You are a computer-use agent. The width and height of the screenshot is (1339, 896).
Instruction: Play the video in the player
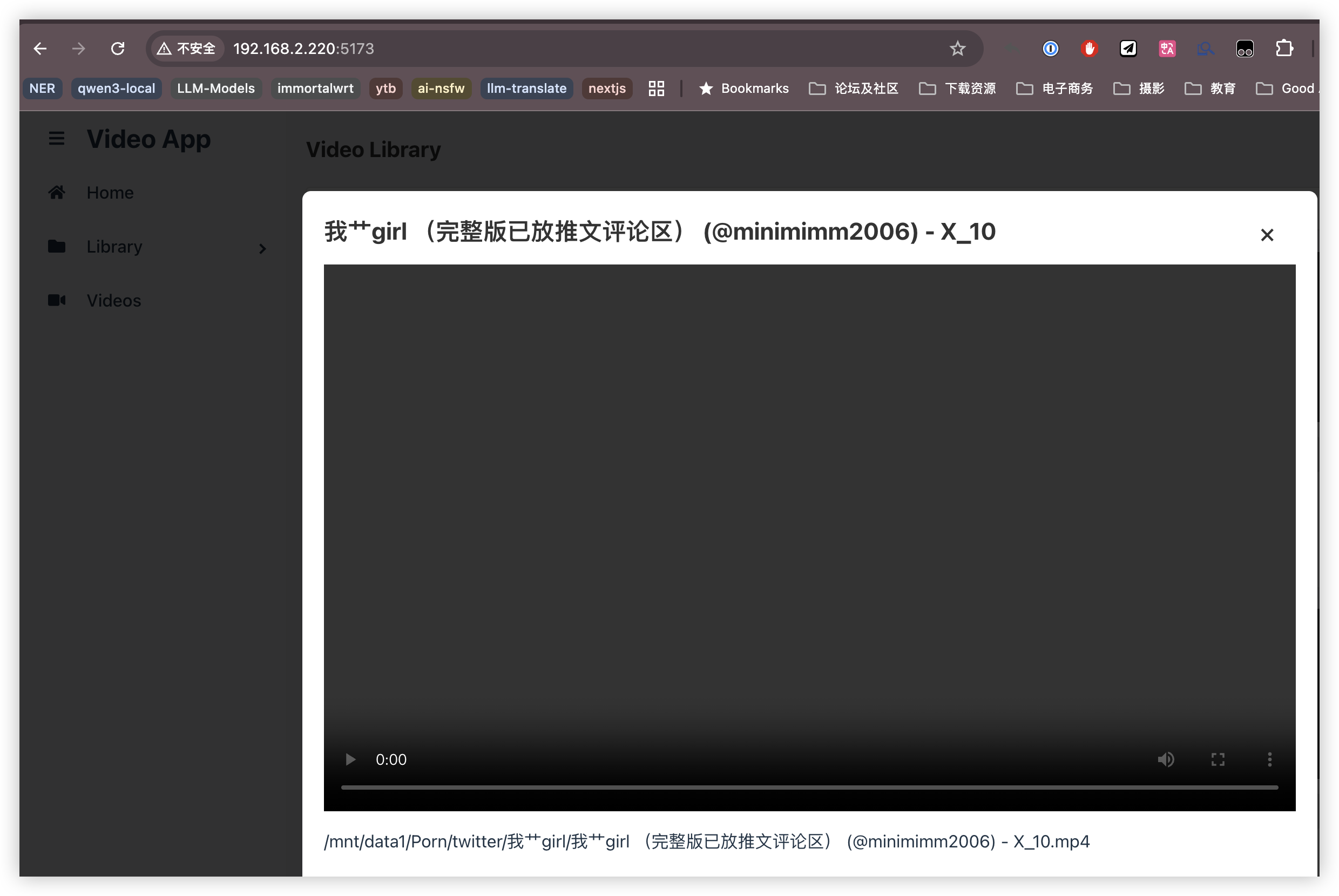350,759
